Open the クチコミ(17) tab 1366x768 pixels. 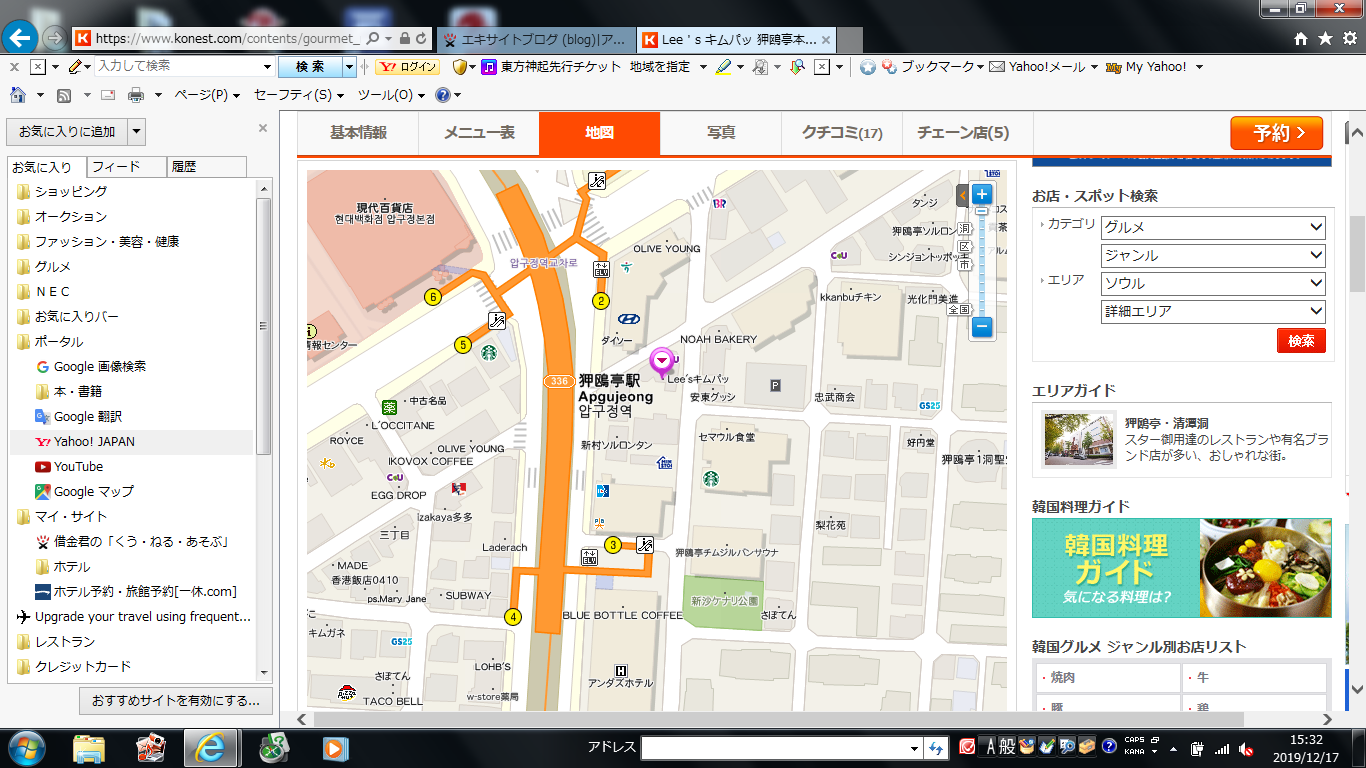[x=842, y=133]
